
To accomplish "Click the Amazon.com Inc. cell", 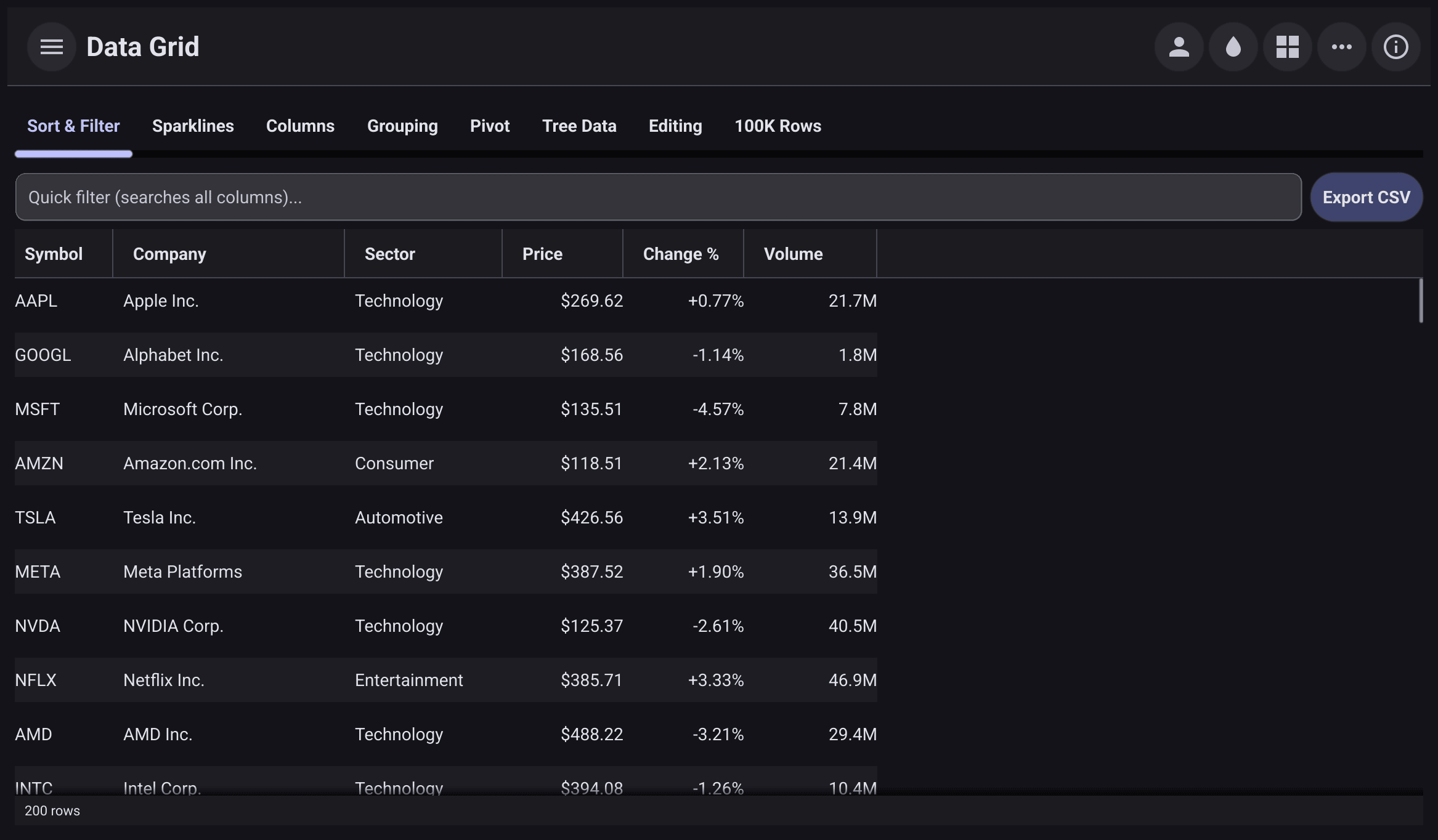I will (x=229, y=463).
